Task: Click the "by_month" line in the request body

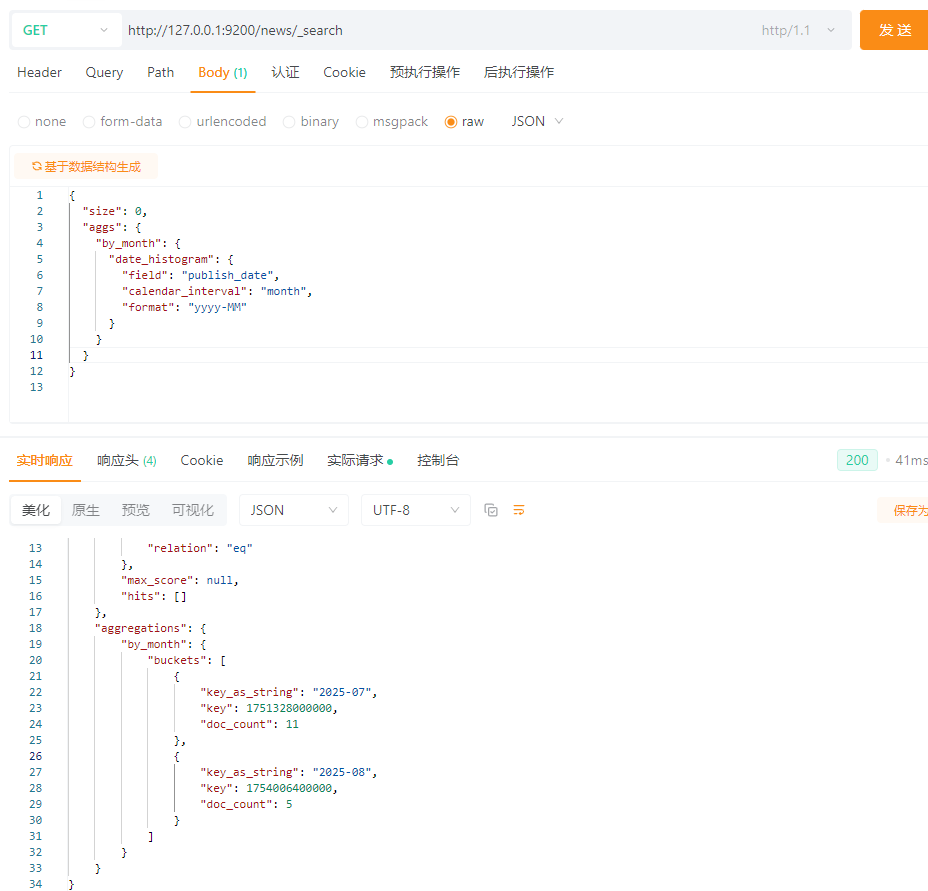Action: click(138, 243)
